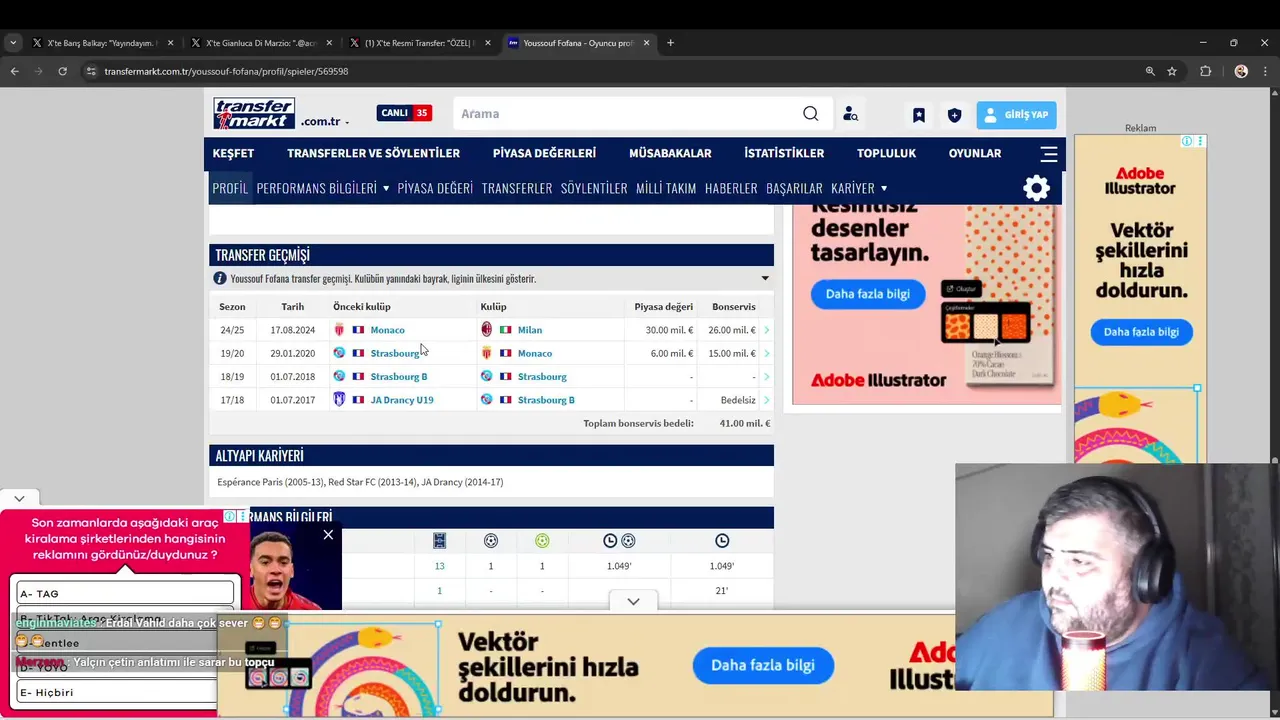
Task: Click the goals football column icon
Action: pyautogui.click(x=490, y=541)
